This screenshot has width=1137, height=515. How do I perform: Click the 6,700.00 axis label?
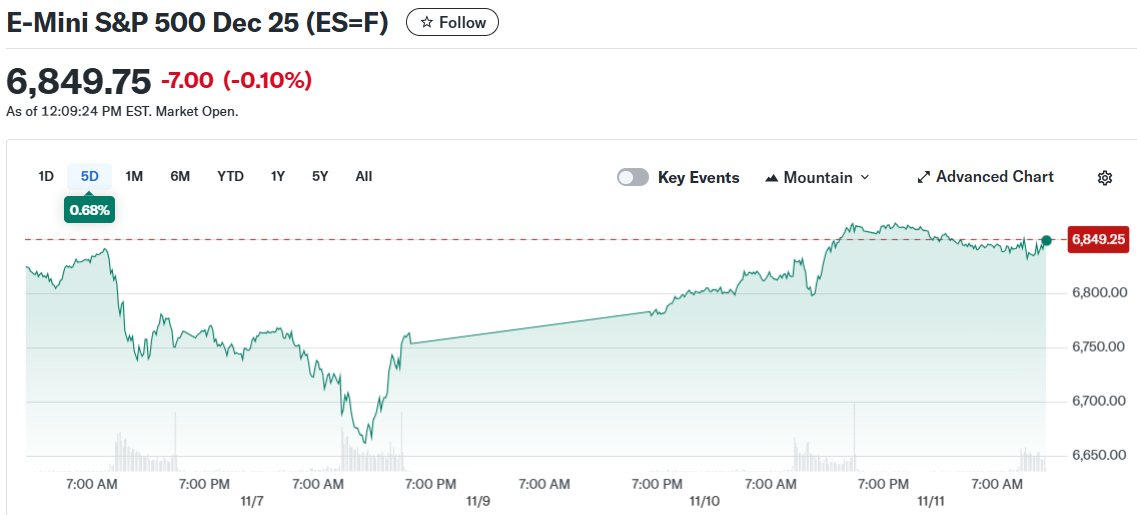(x=1099, y=401)
